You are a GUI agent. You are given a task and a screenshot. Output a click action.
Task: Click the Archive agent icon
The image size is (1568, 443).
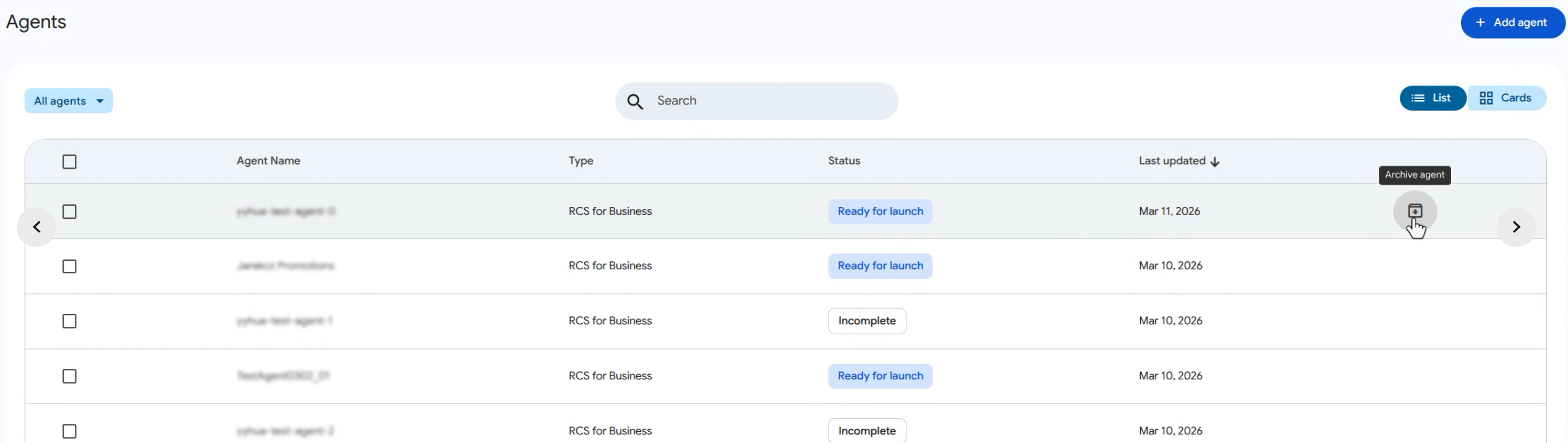1415,211
